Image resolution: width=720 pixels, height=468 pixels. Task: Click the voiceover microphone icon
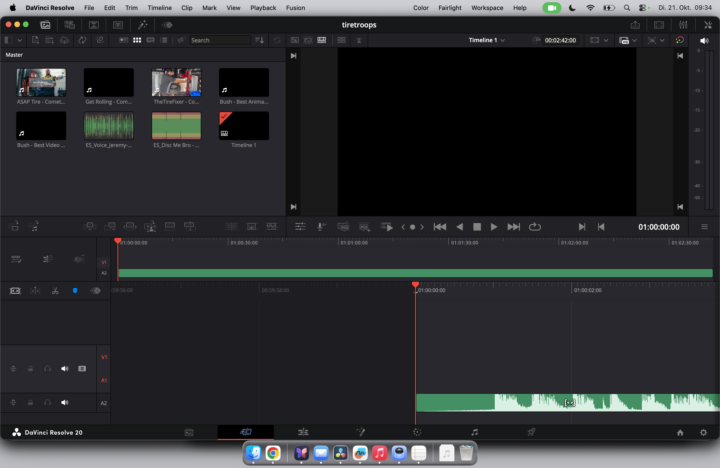tap(321, 227)
